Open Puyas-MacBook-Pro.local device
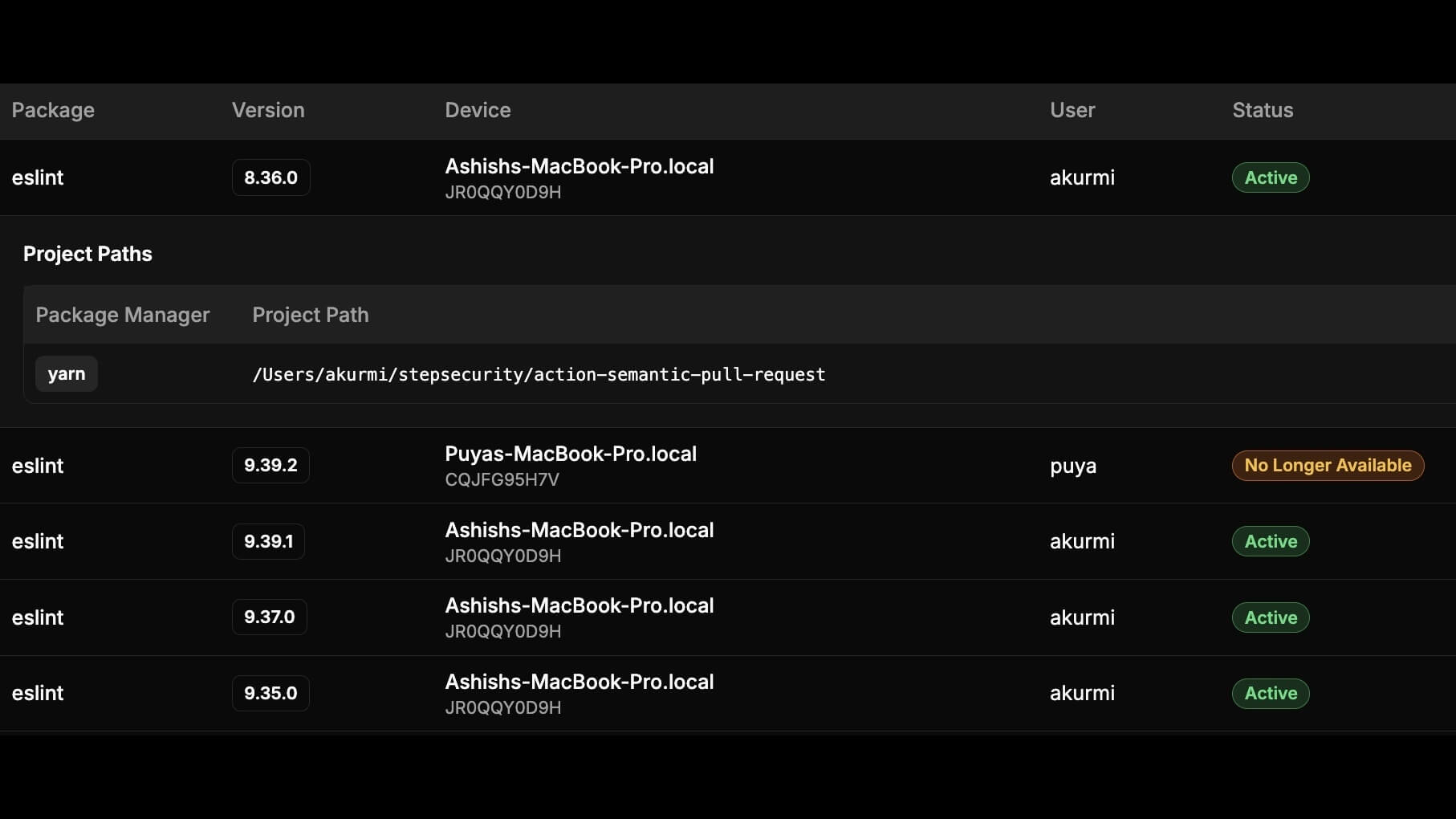This screenshot has width=1456, height=819. [x=571, y=454]
